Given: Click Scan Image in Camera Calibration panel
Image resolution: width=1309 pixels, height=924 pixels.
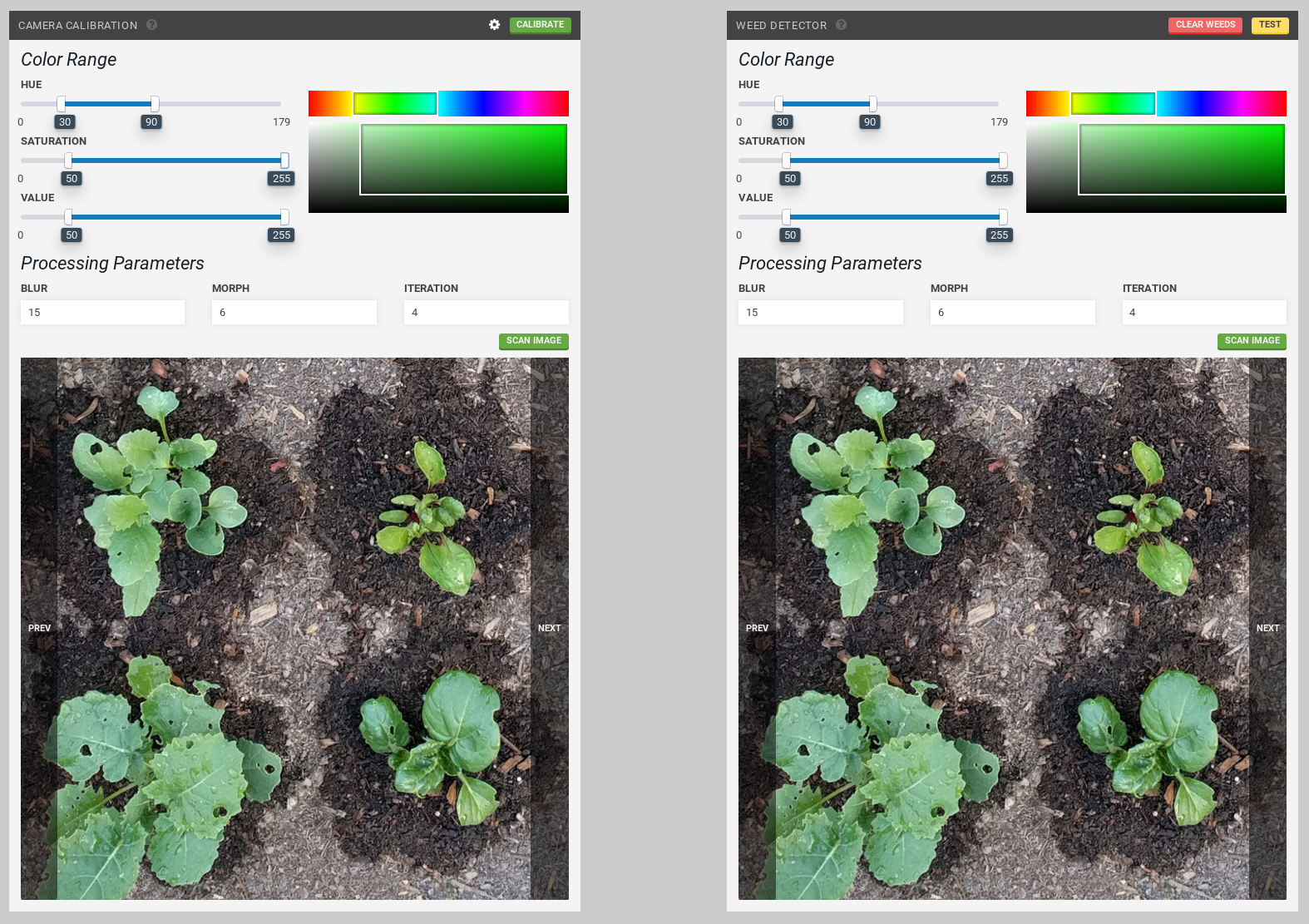Looking at the screenshot, I should (x=533, y=341).
